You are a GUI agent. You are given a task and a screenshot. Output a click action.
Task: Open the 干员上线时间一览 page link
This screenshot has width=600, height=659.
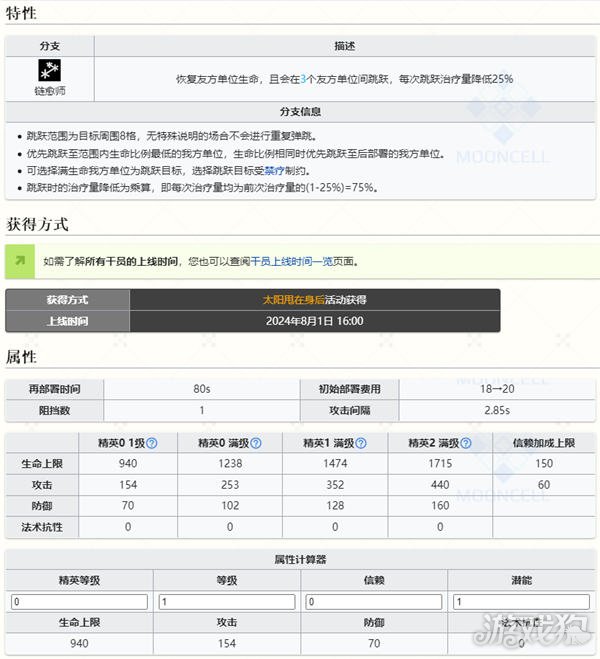[292, 261]
